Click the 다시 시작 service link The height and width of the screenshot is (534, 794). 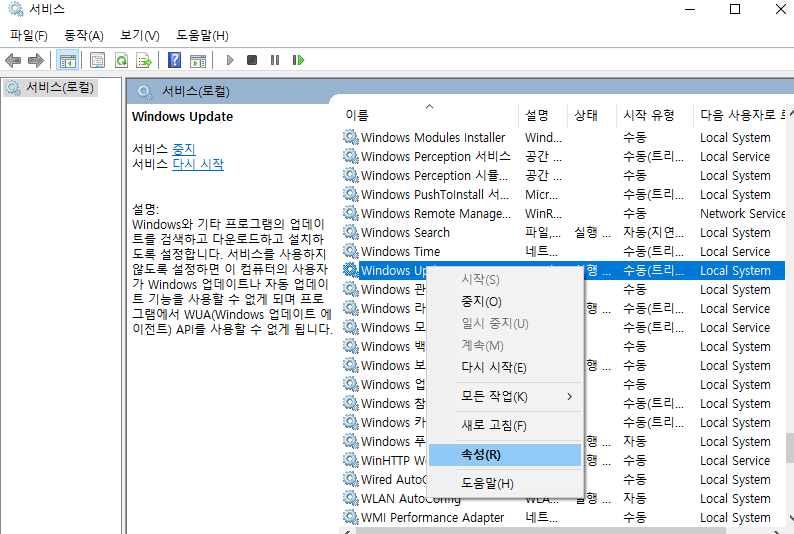(x=198, y=164)
